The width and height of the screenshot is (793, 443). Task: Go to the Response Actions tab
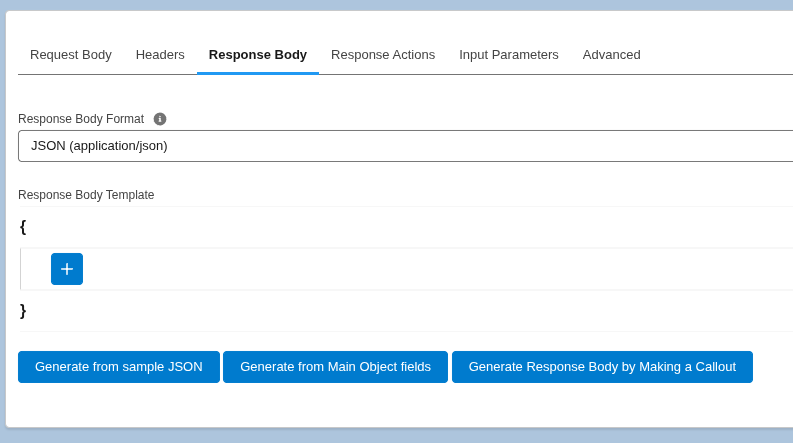(x=383, y=55)
